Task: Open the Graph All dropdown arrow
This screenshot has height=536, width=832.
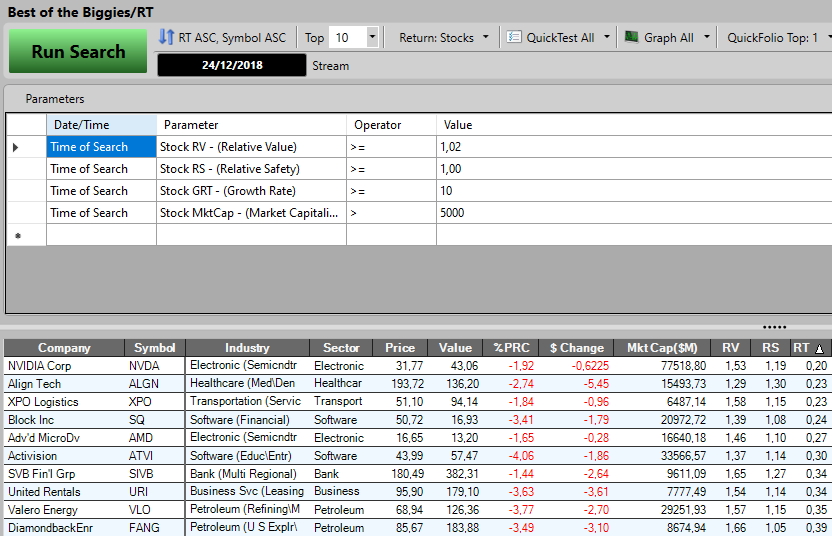Action: [706, 37]
